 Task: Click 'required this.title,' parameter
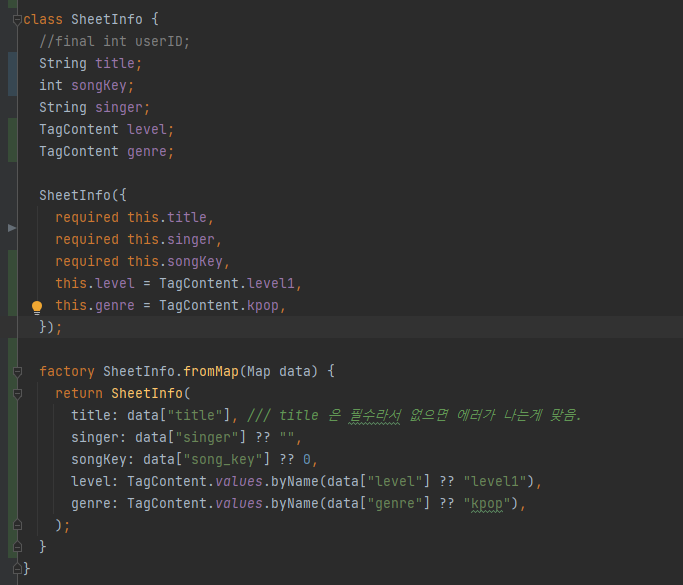pyautogui.click(x=135, y=217)
